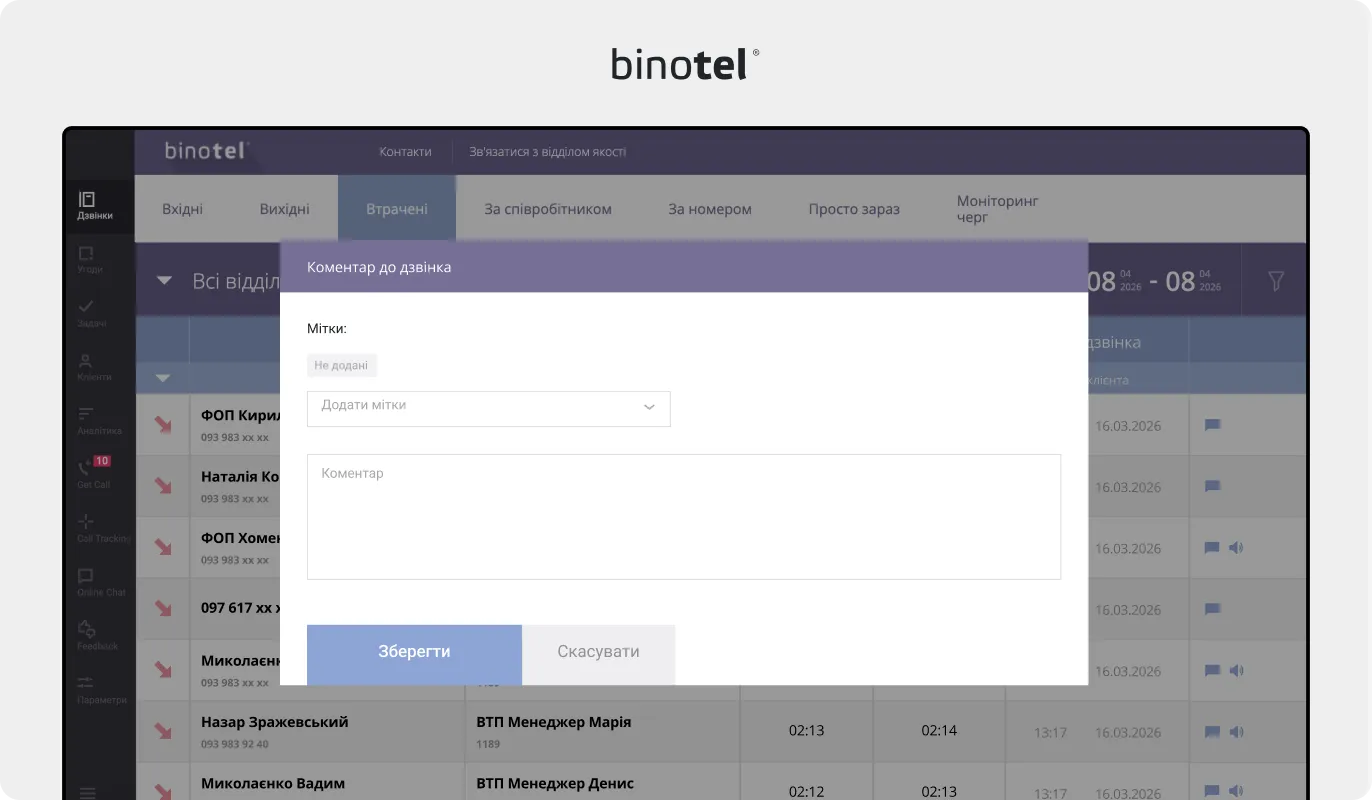Open the end date 08.04.2026 picker
Viewport: 1372px width, 800px height.
(1194, 281)
